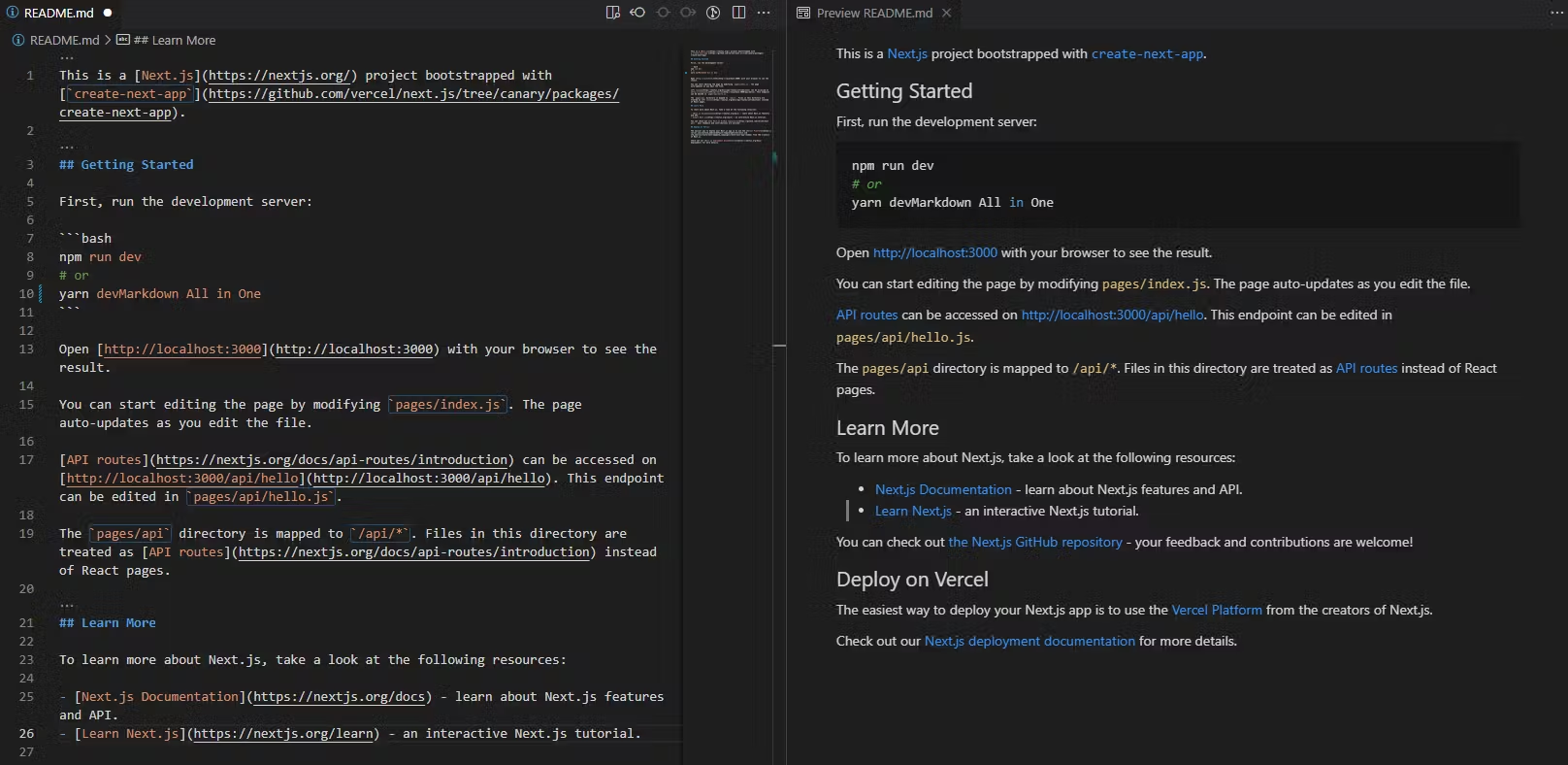Click 'First, run the development server:' in editor

[x=185, y=201]
